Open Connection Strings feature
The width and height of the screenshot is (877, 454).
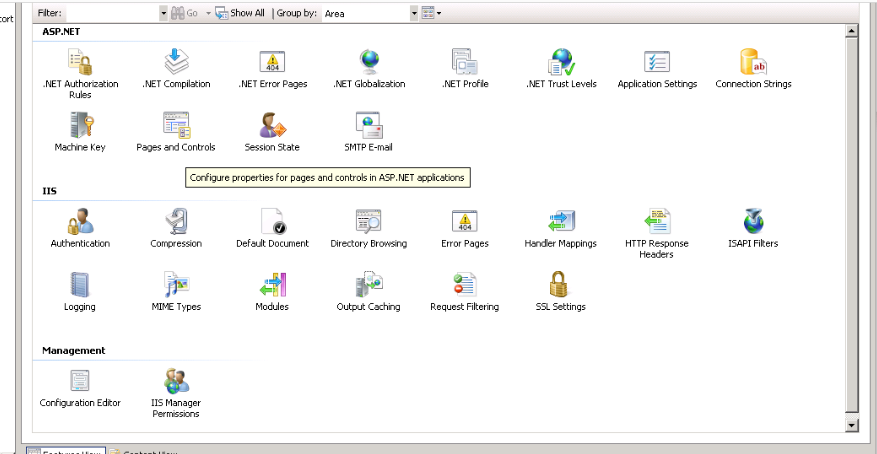coord(753,68)
